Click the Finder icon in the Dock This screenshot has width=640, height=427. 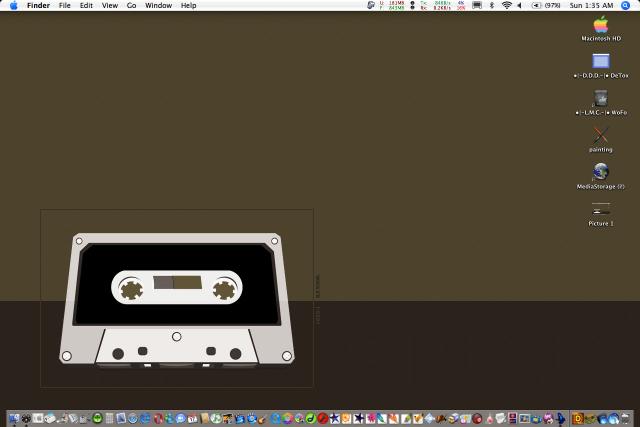pyautogui.click(x=14, y=418)
